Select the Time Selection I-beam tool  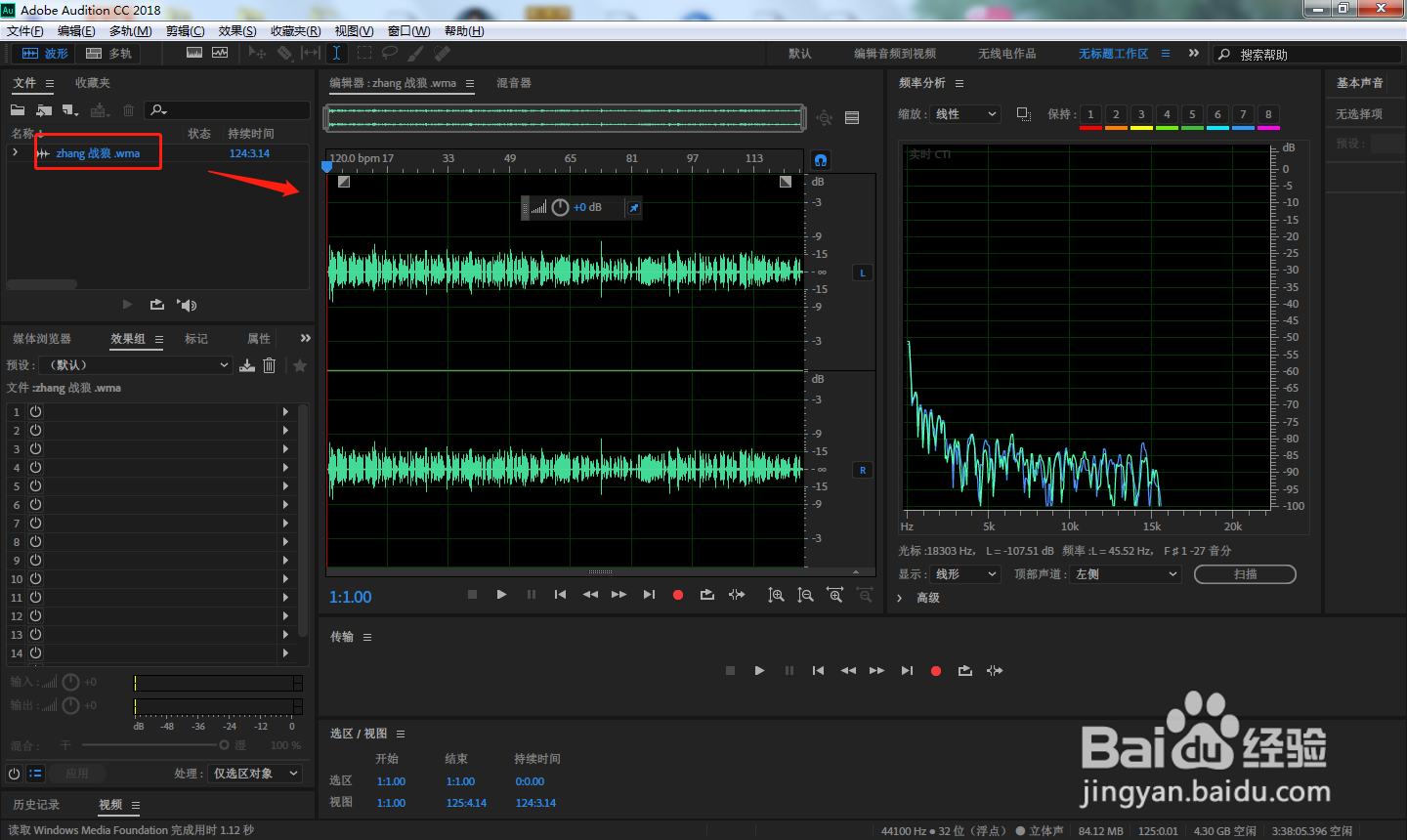tap(336, 53)
